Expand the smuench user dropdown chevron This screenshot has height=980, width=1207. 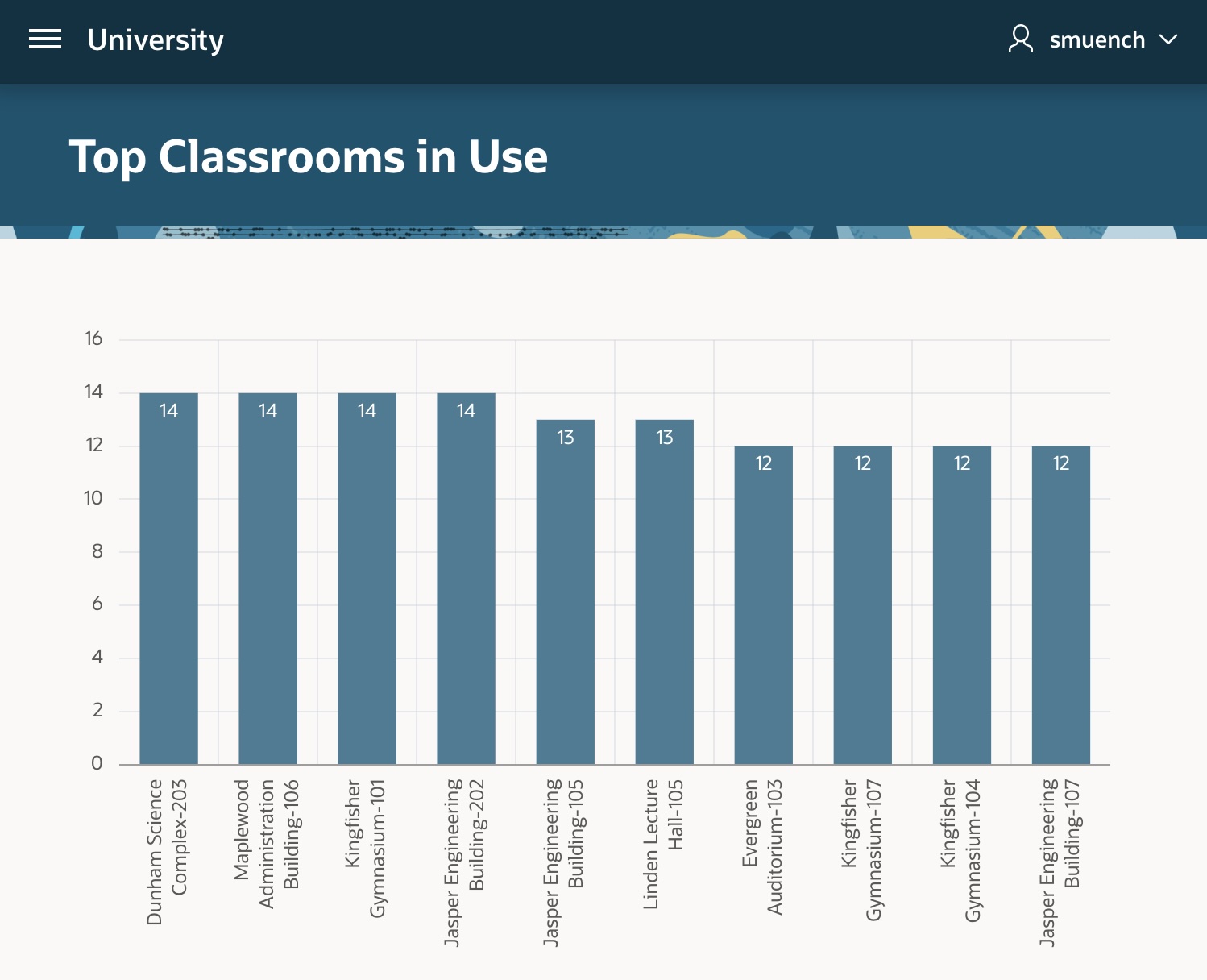point(1168,39)
